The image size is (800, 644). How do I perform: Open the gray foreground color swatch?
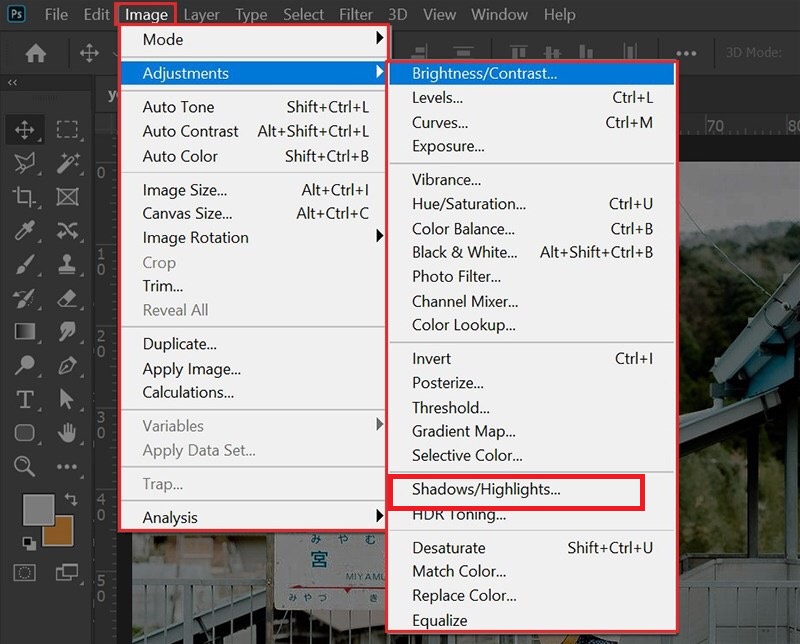pos(38,509)
